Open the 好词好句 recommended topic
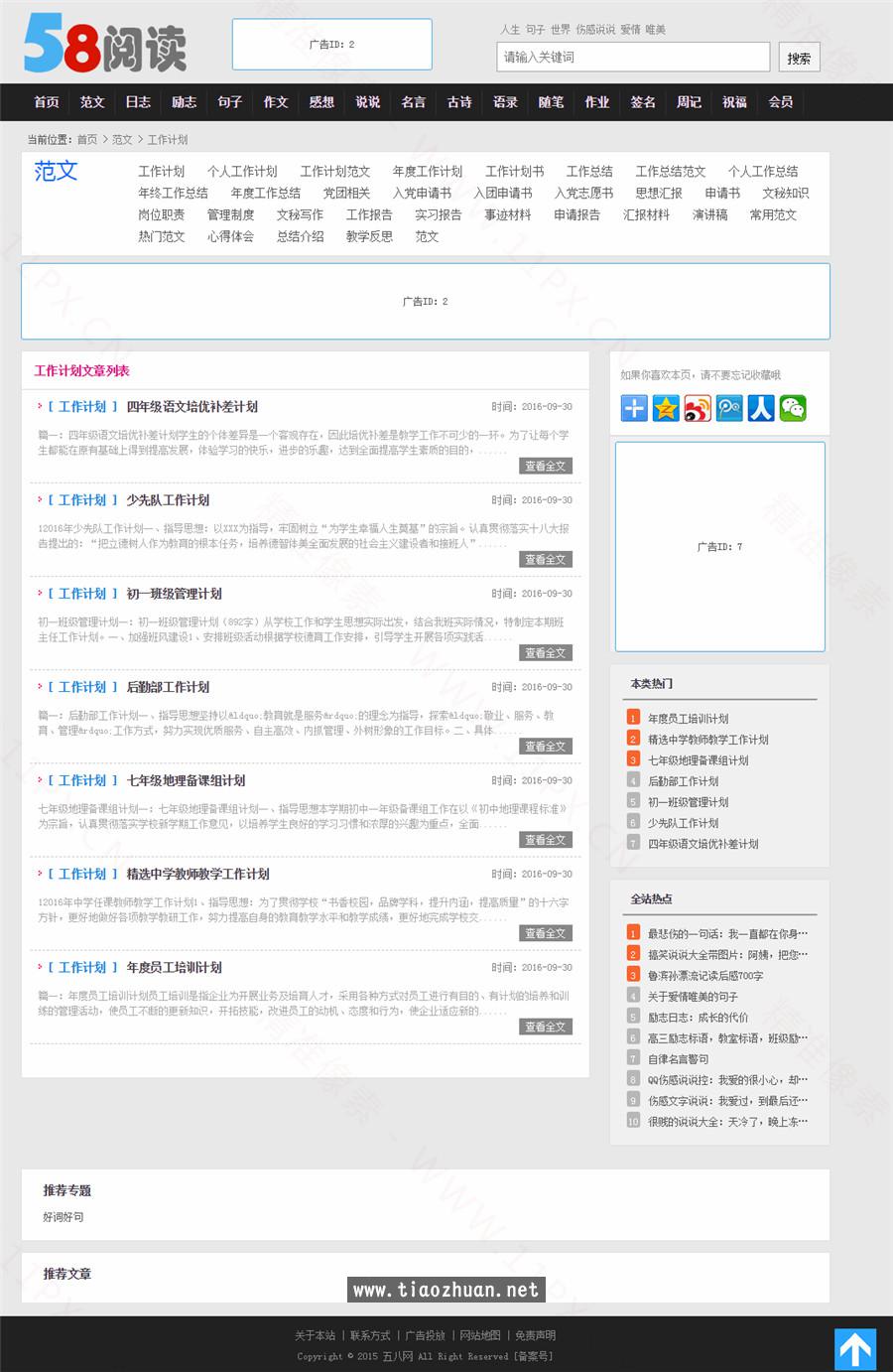 (x=62, y=1217)
